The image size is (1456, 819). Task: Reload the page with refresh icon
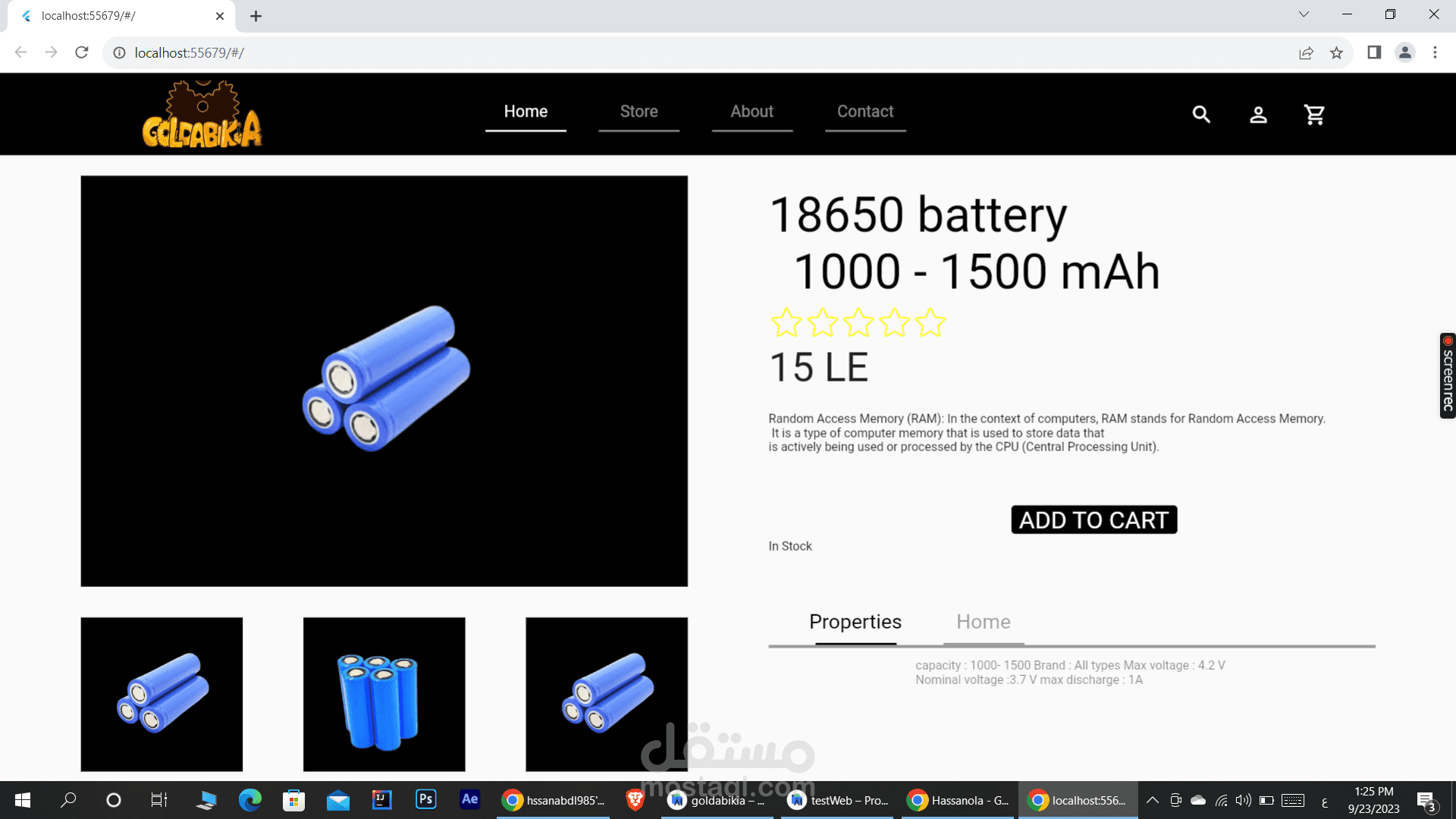coord(82,52)
